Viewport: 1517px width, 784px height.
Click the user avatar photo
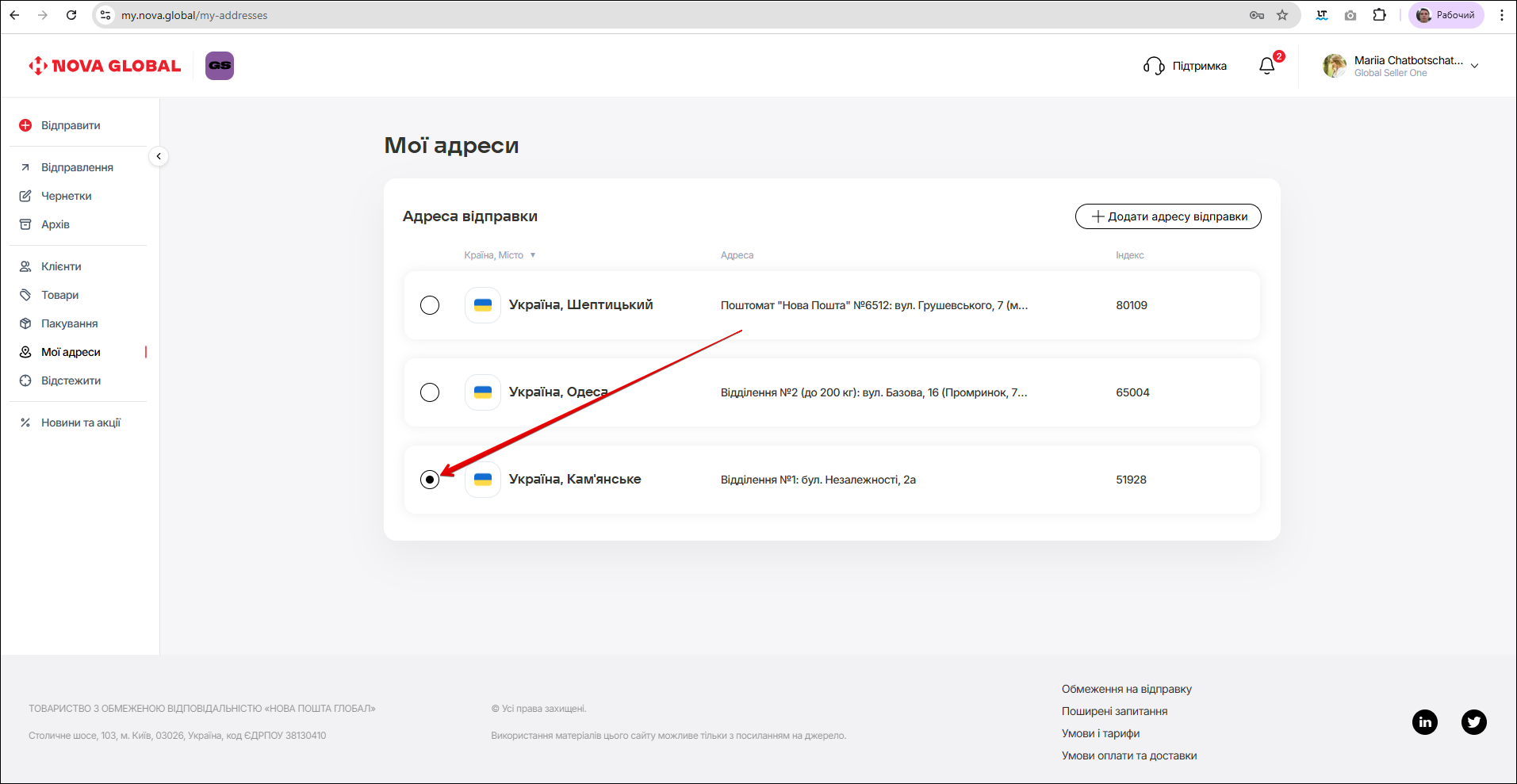[1335, 66]
